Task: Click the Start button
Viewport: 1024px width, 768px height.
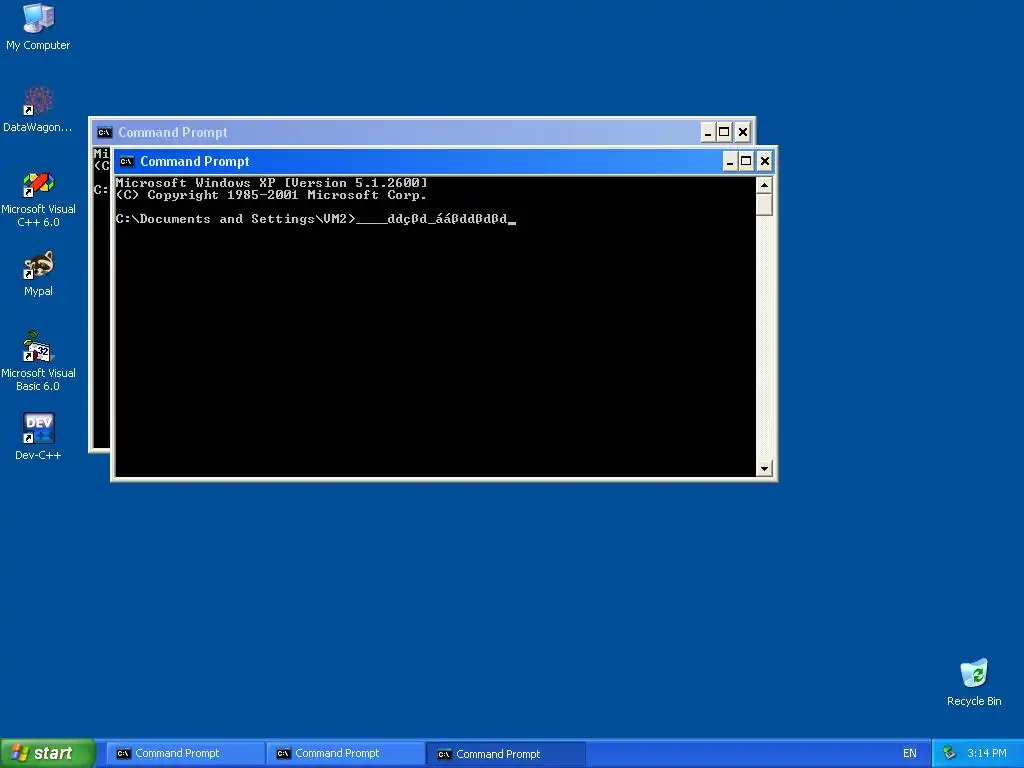Action: [47, 753]
